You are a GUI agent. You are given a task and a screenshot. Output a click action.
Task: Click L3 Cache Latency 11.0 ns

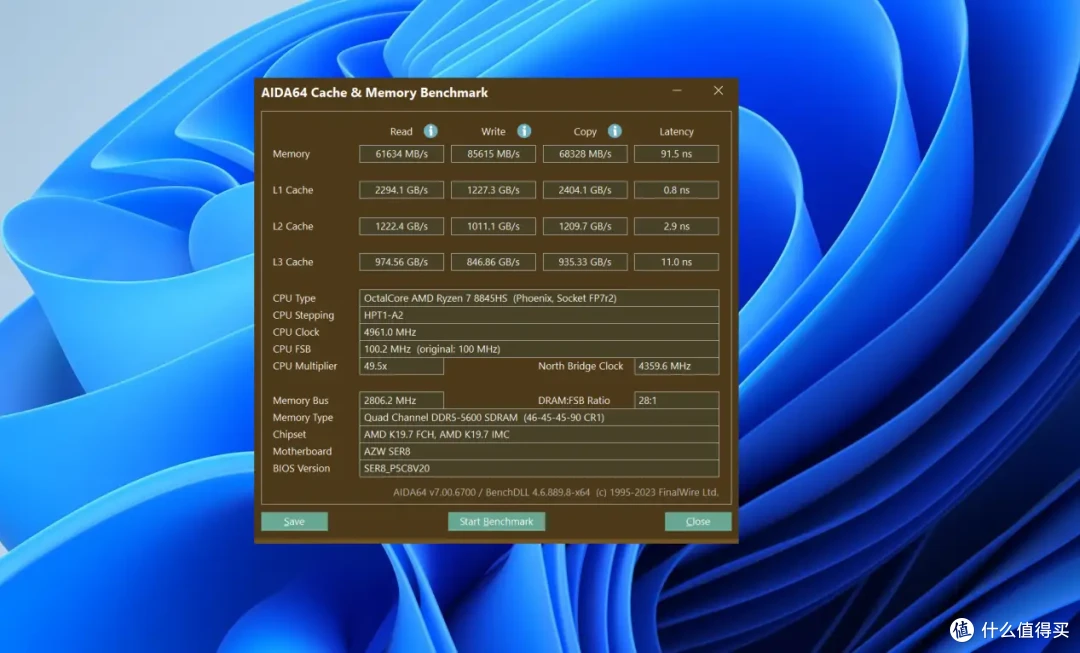676,262
